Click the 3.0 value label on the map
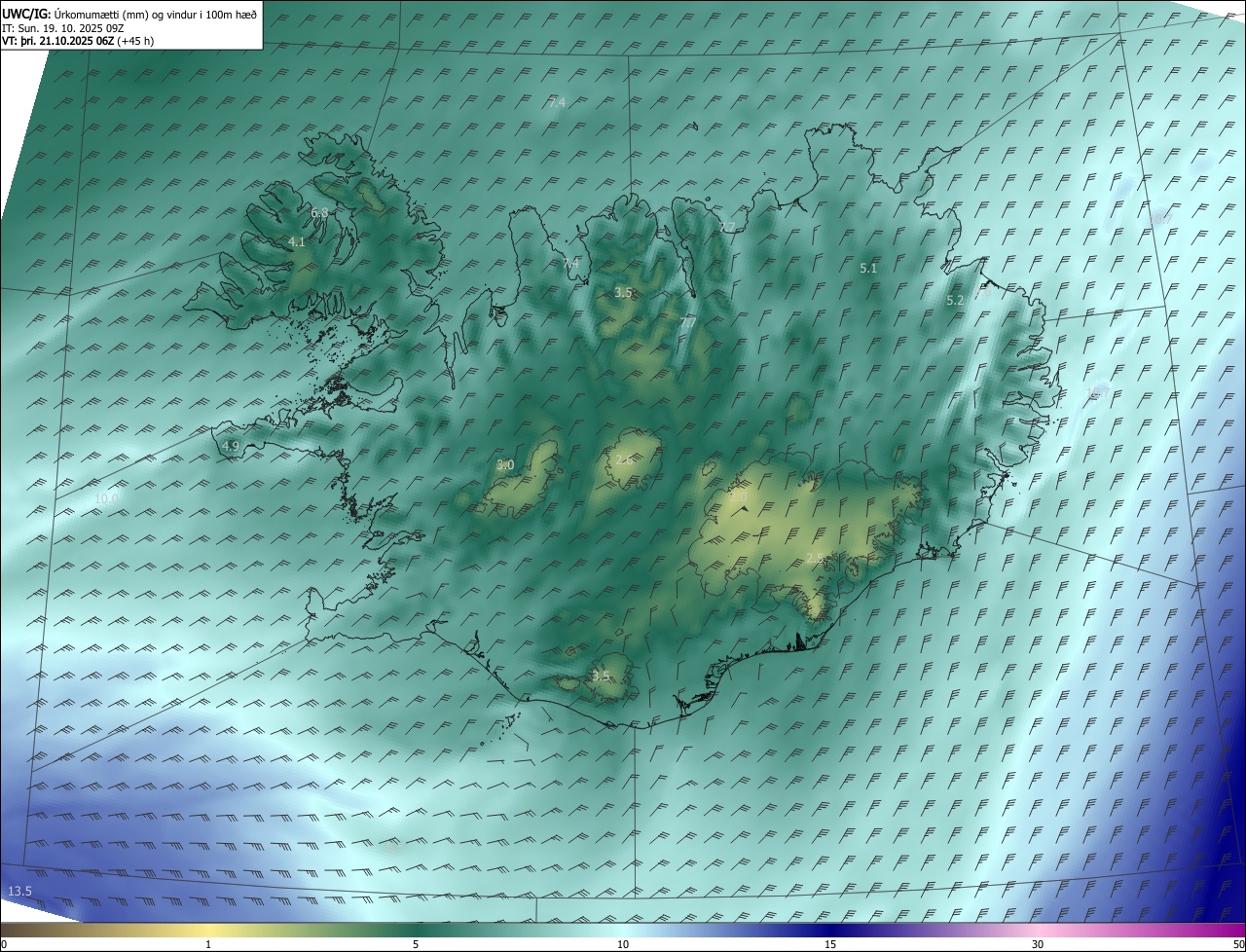The width and height of the screenshot is (1246, 952). (x=505, y=465)
